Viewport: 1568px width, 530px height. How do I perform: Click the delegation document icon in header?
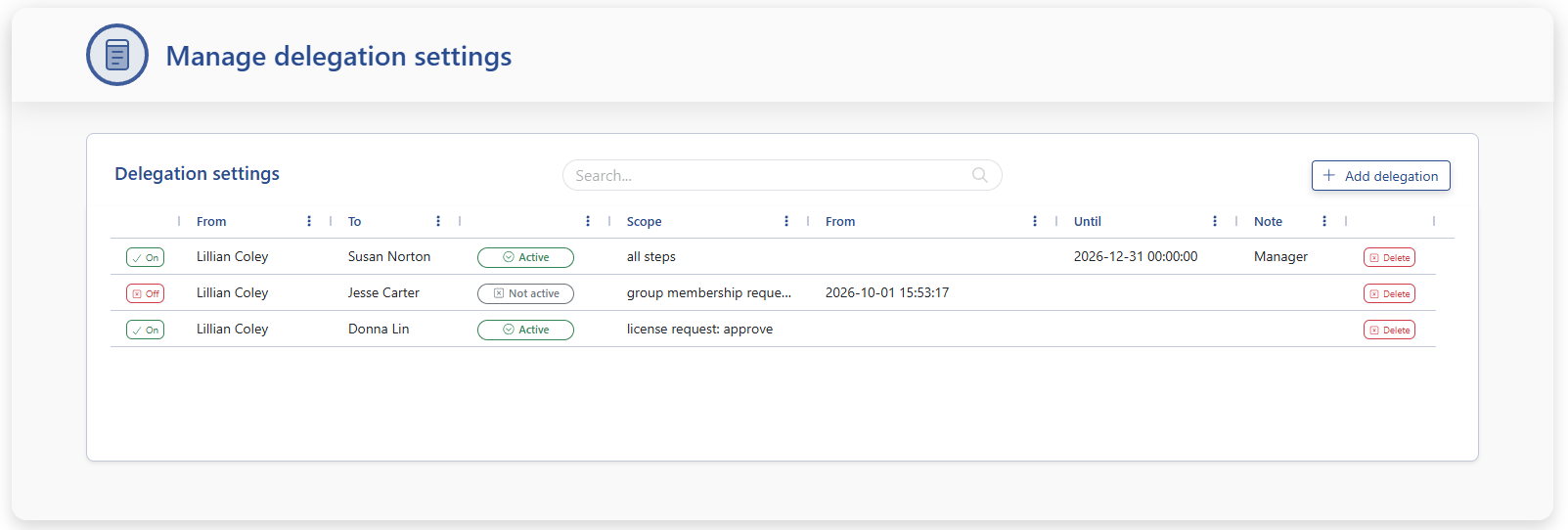(x=117, y=55)
